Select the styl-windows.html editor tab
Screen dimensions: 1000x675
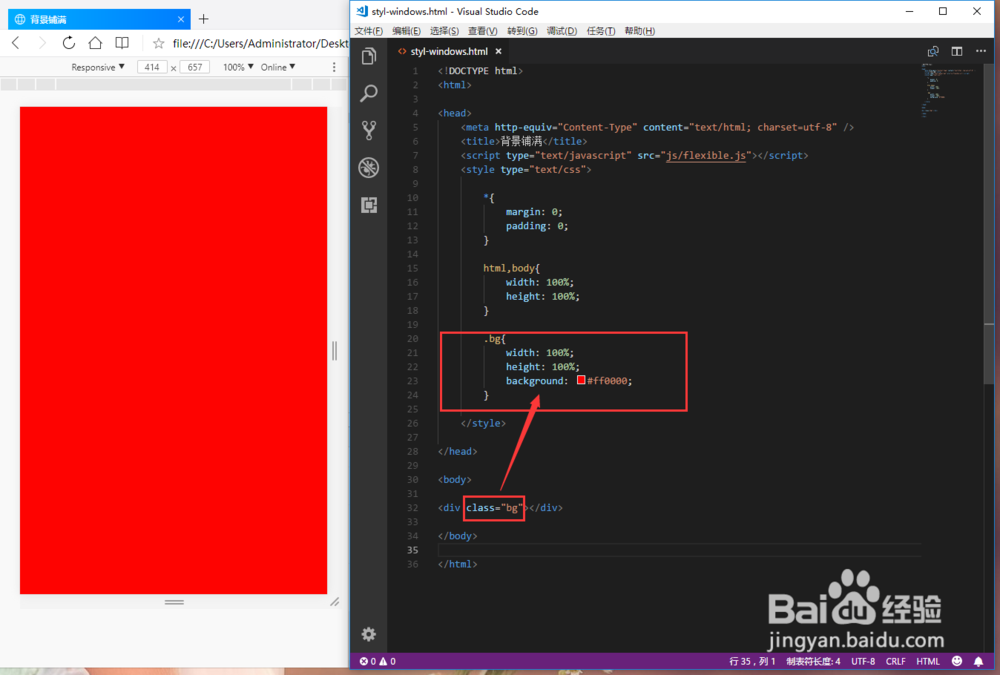click(449, 51)
